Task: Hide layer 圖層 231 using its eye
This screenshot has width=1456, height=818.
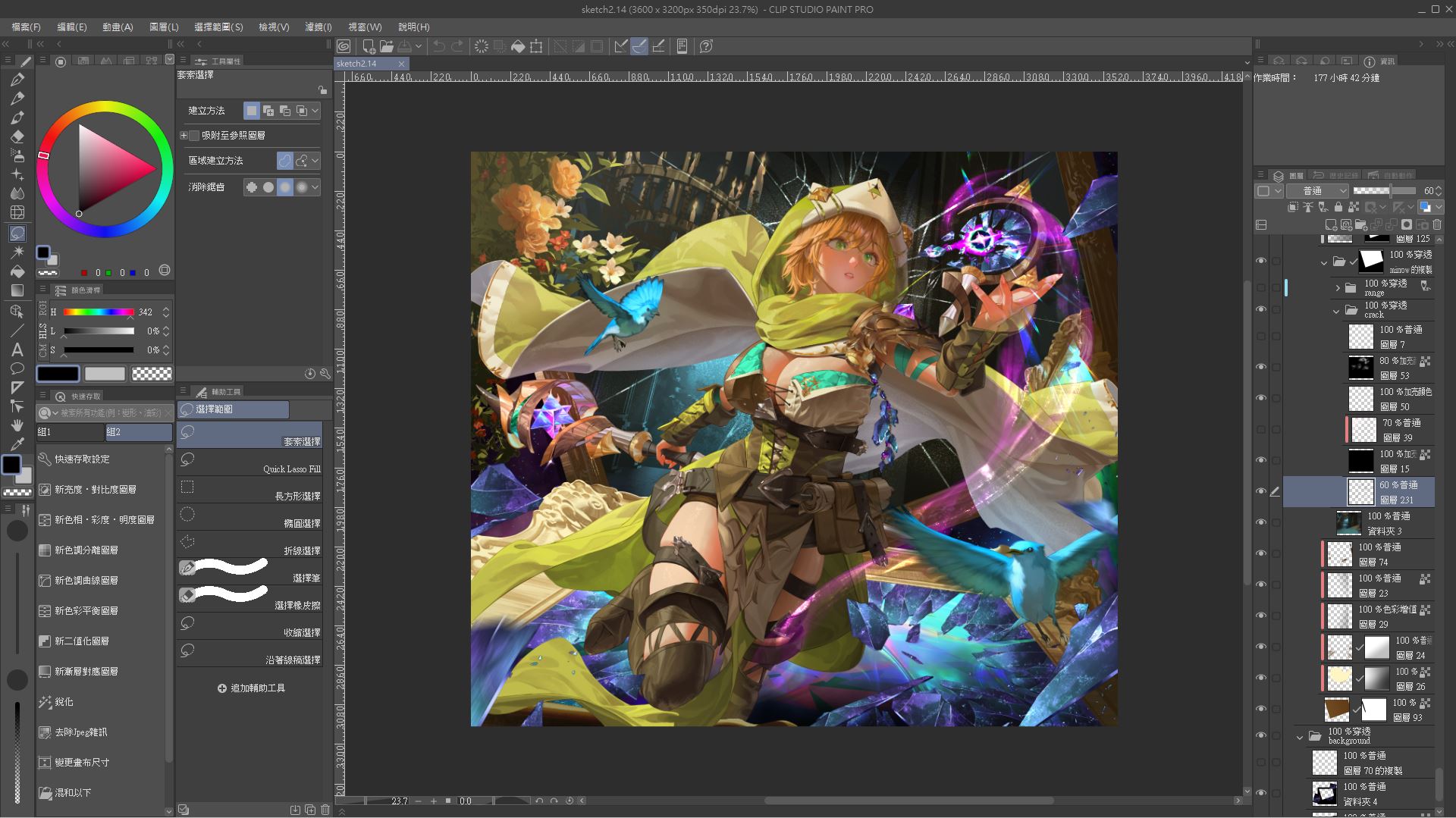Action: (1261, 491)
